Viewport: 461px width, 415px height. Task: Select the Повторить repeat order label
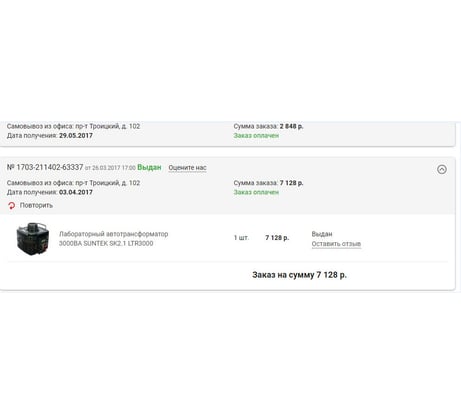pos(36,205)
